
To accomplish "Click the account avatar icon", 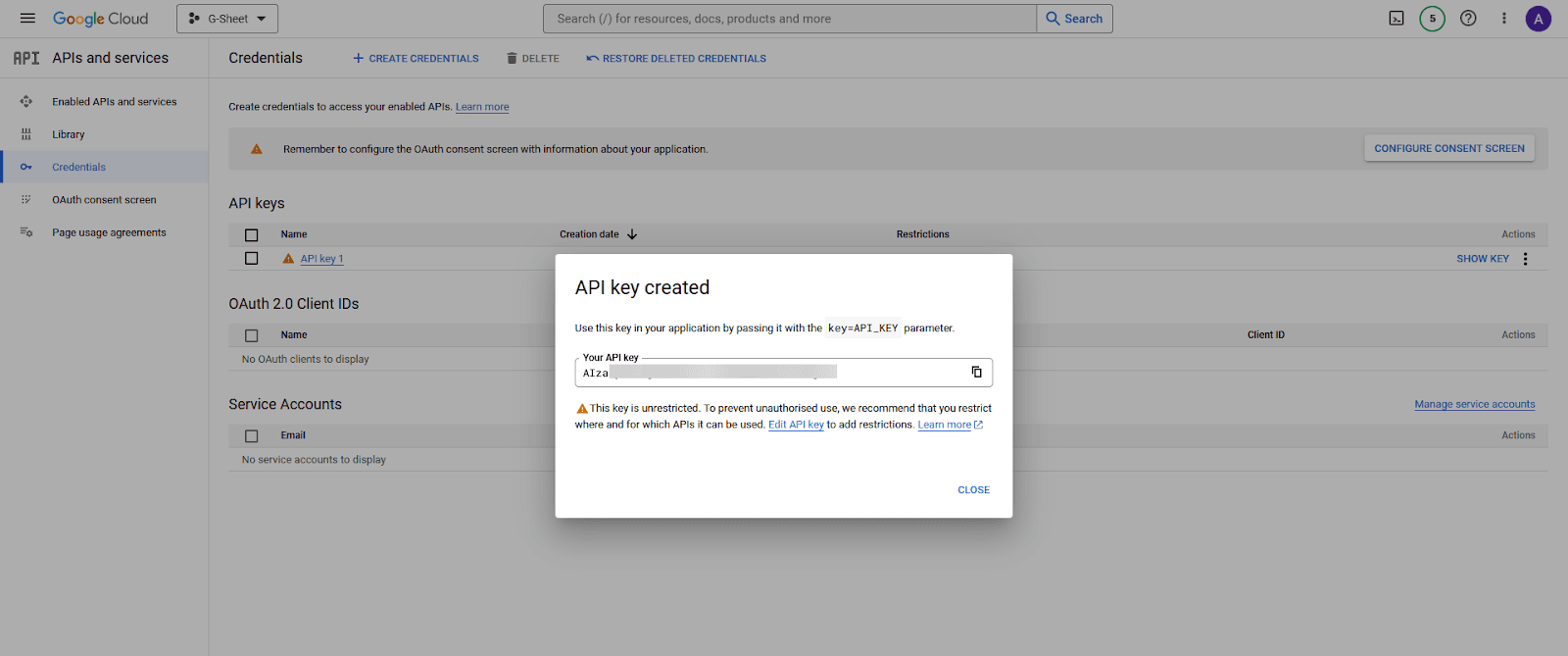I will tap(1538, 19).
